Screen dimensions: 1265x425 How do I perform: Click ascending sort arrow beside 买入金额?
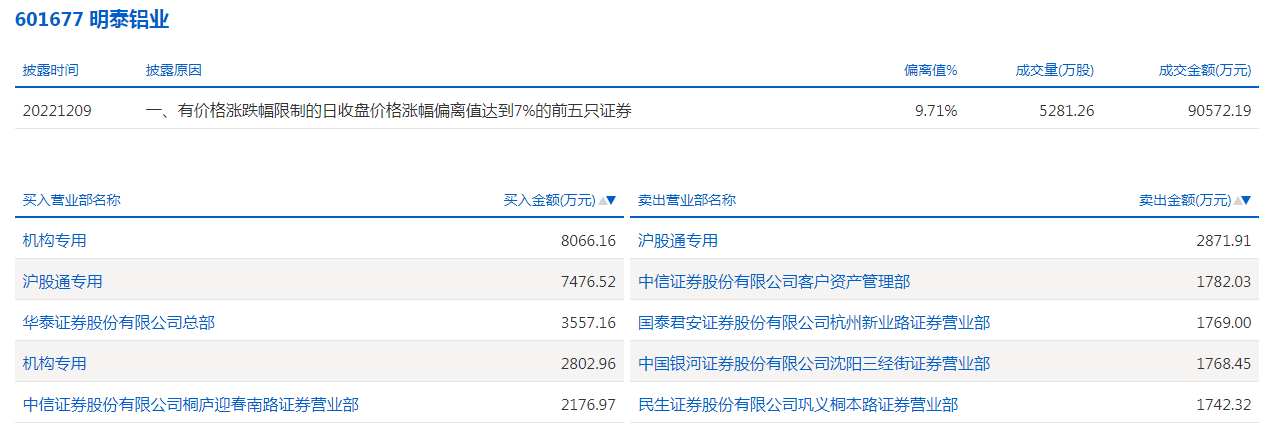tap(602, 200)
